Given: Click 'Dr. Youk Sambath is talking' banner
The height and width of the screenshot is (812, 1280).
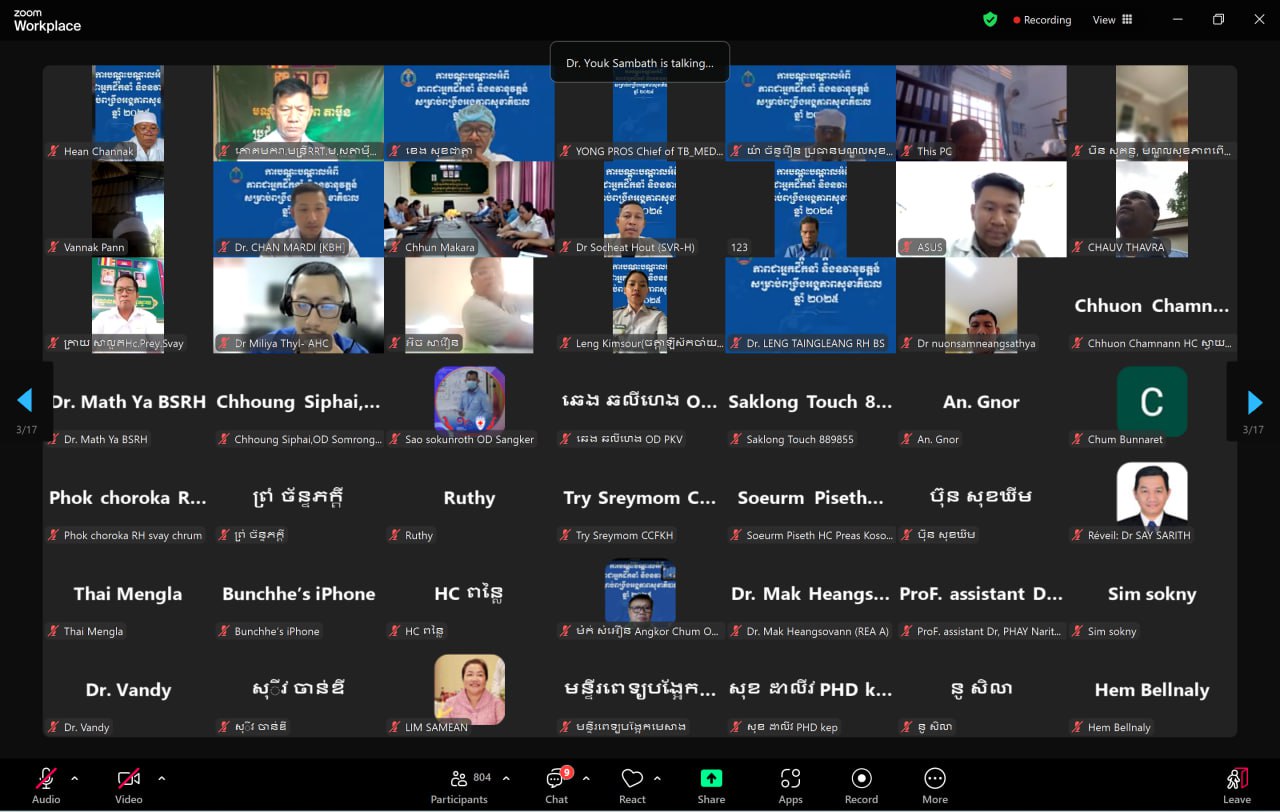Looking at the screenshot, I should click(640, 62).
